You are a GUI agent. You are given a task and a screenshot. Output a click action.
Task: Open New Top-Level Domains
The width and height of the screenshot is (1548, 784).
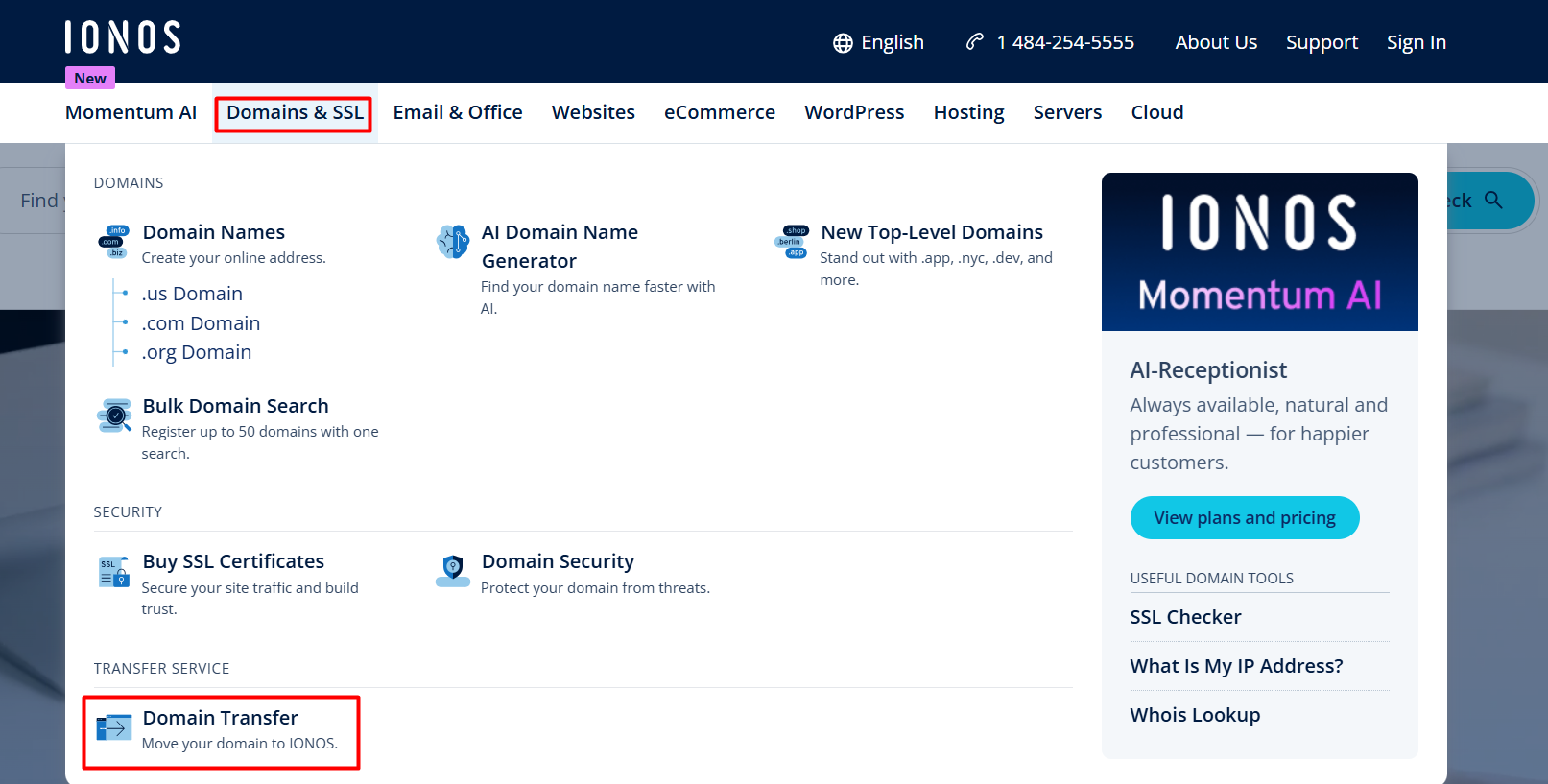tap(932, 232)
